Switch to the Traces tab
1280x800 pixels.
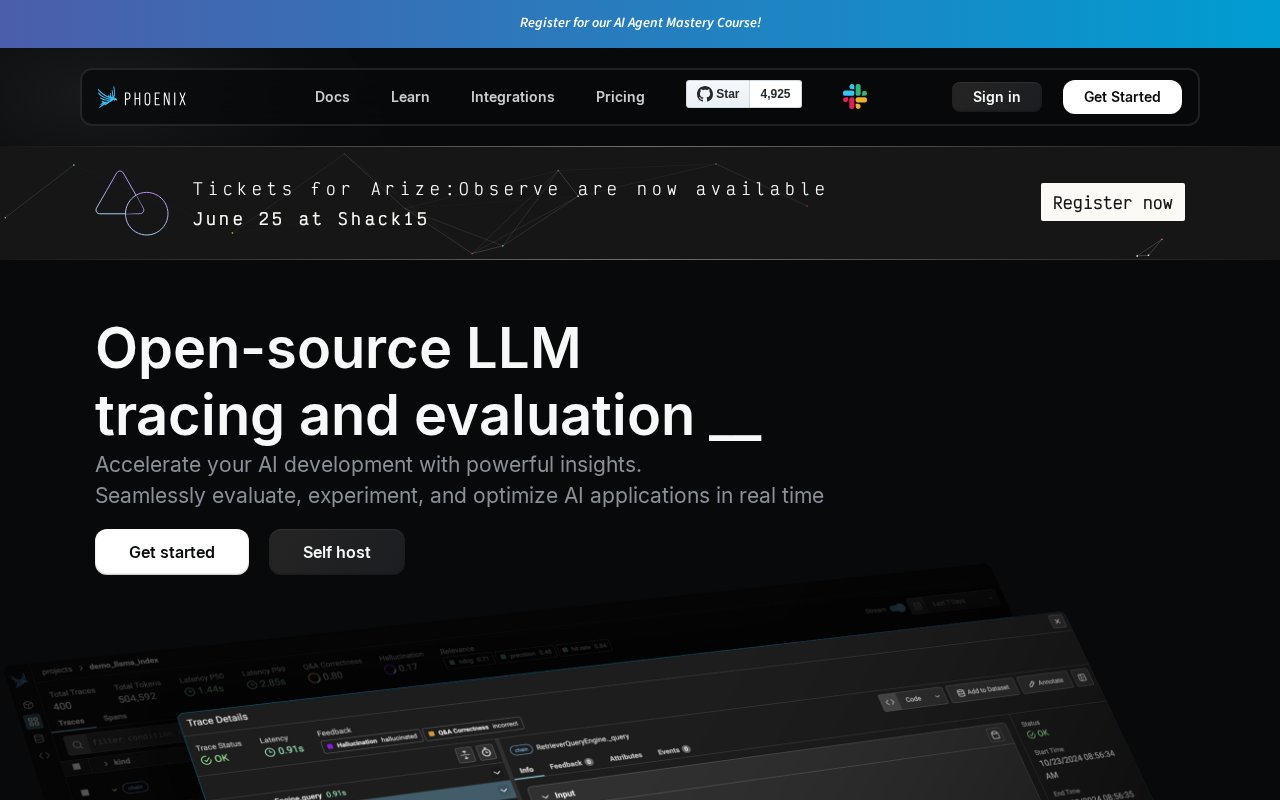[71, 722]
